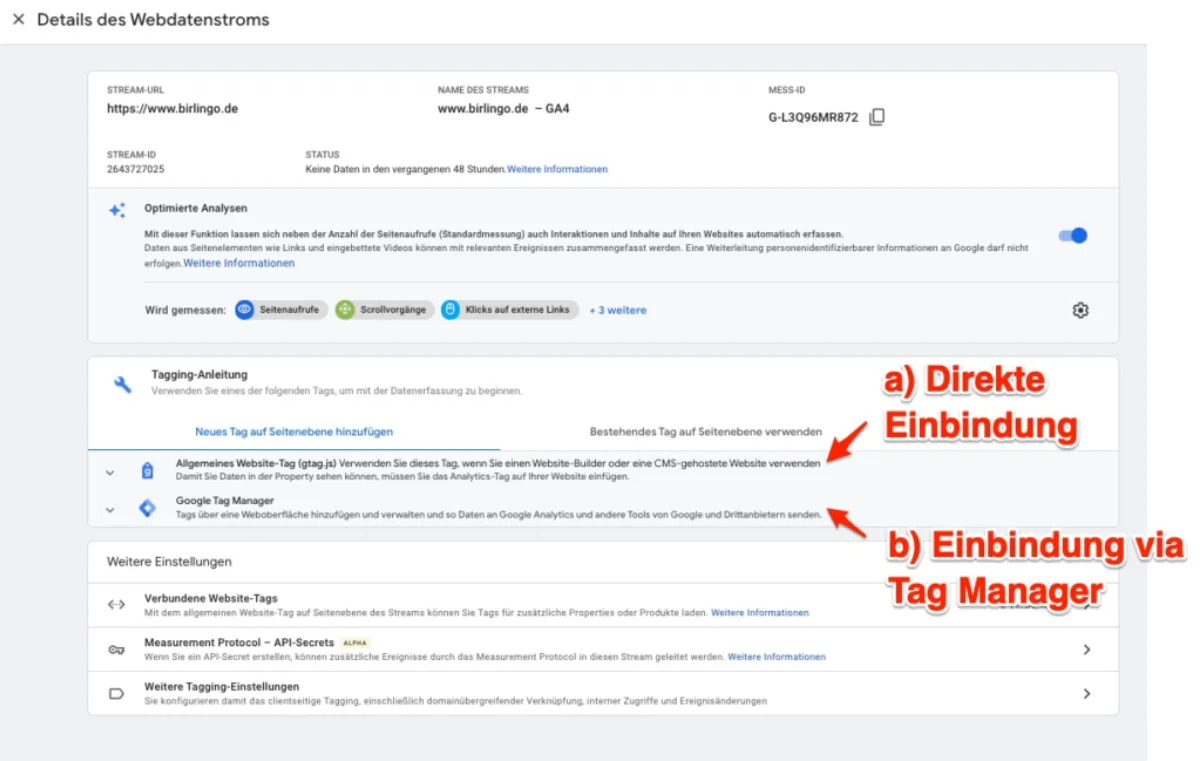The width and height of the screenshot is (1200, 761).
Task: Toggle the Optimierte Analysen switch off
Action: point(1072,236)
